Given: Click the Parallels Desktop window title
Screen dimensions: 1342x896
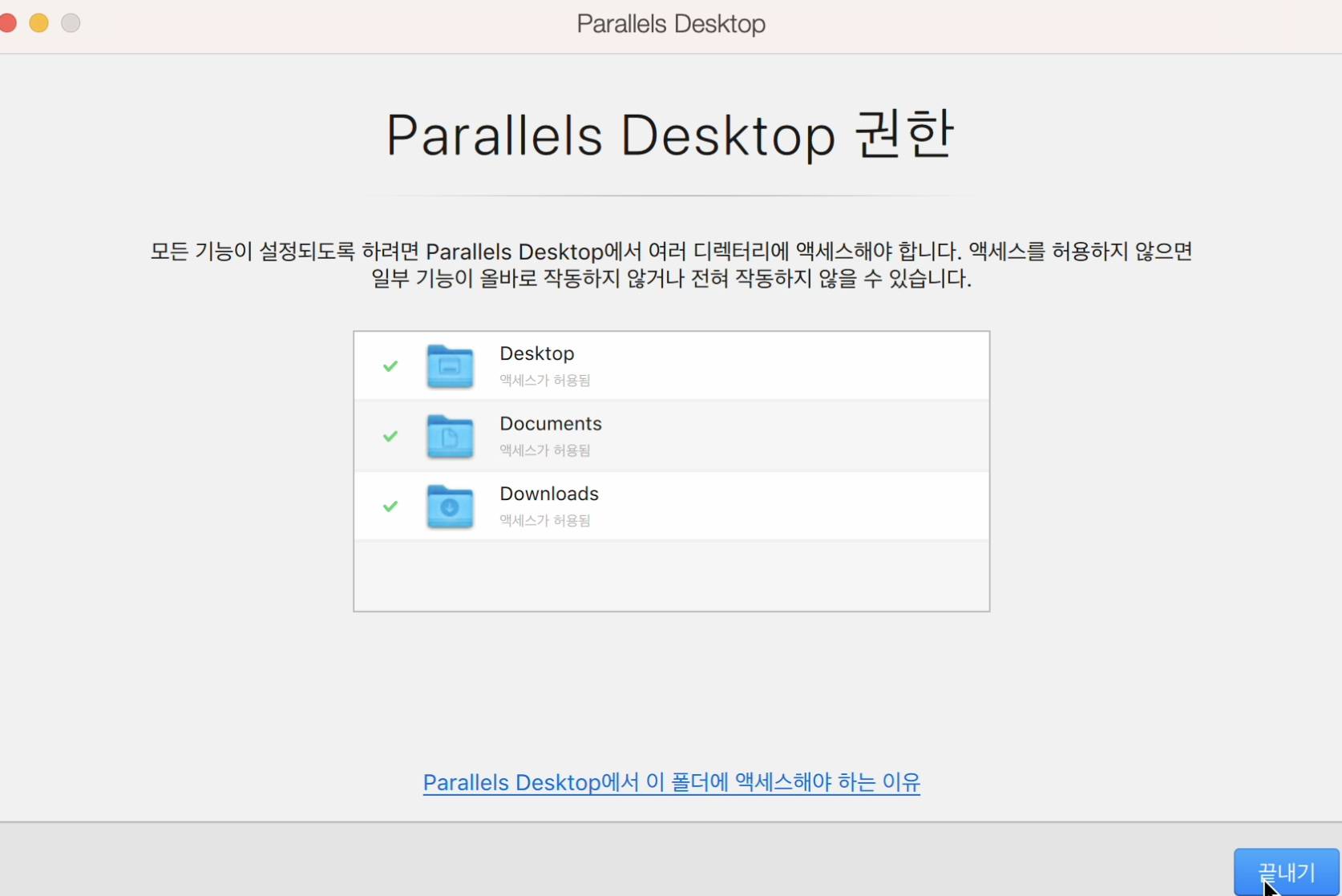Looking at the screenshot, I should click(671, 24).
